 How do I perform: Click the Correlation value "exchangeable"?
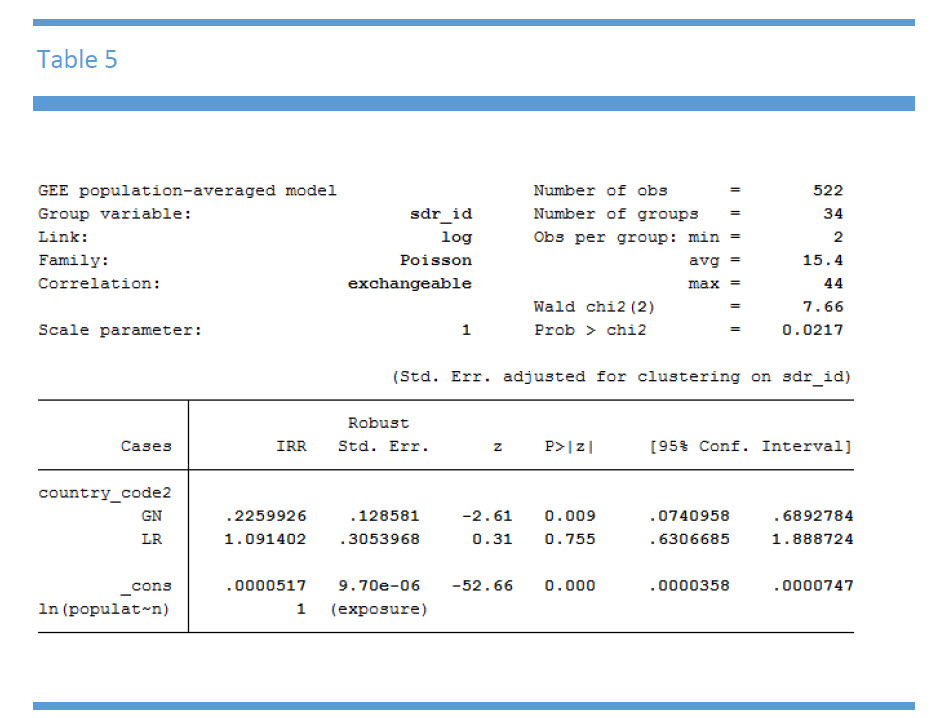[409, 283]
